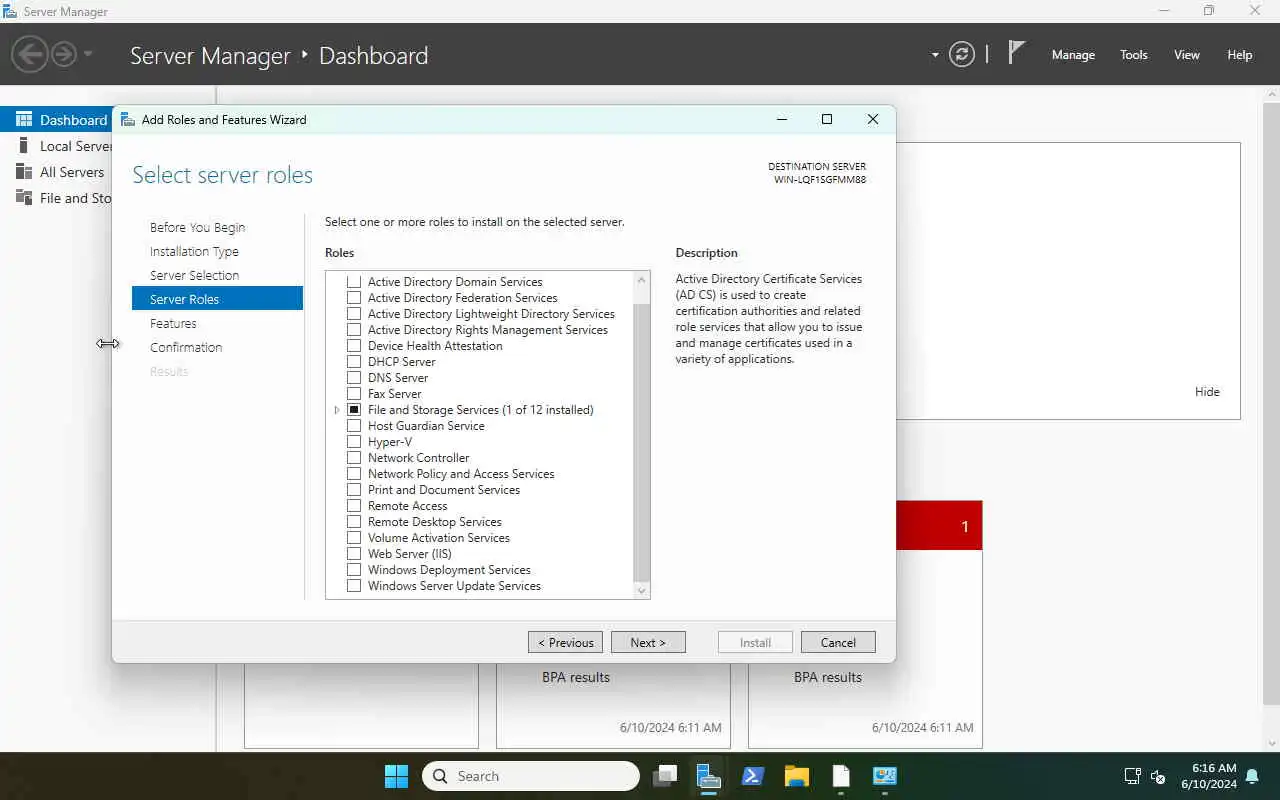The image size is (1280, 800).
Task: Click the Server Manager taskbar icon
Action: tap(709, 776)
